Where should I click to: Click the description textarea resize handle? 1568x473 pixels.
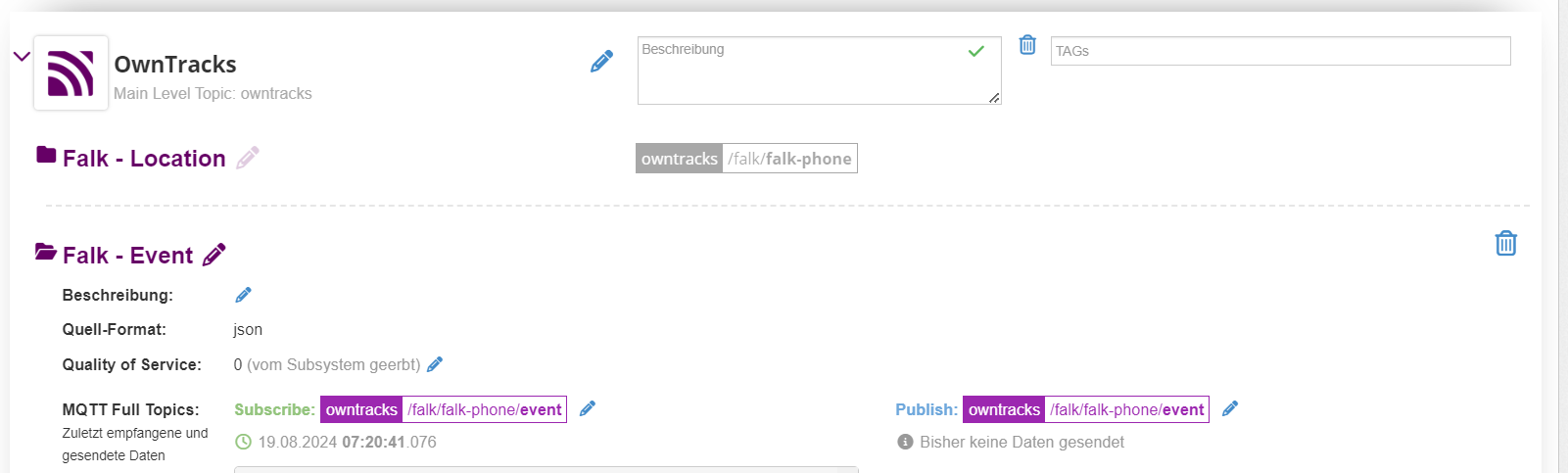(994, 97)
